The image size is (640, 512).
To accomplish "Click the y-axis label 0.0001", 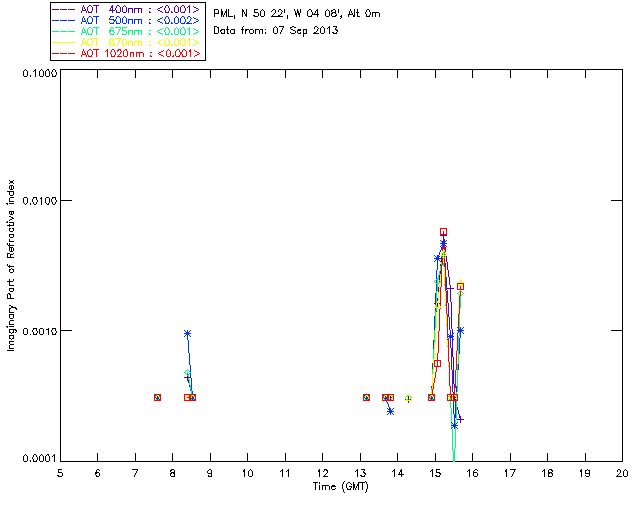I will point(40,459).
